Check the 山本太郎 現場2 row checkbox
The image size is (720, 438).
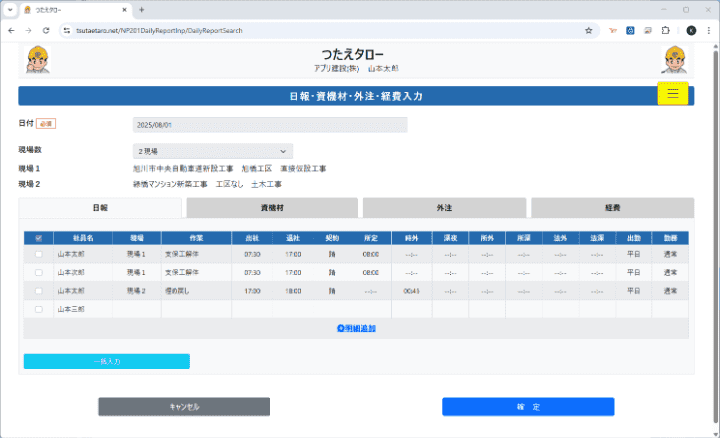point(39,291)
